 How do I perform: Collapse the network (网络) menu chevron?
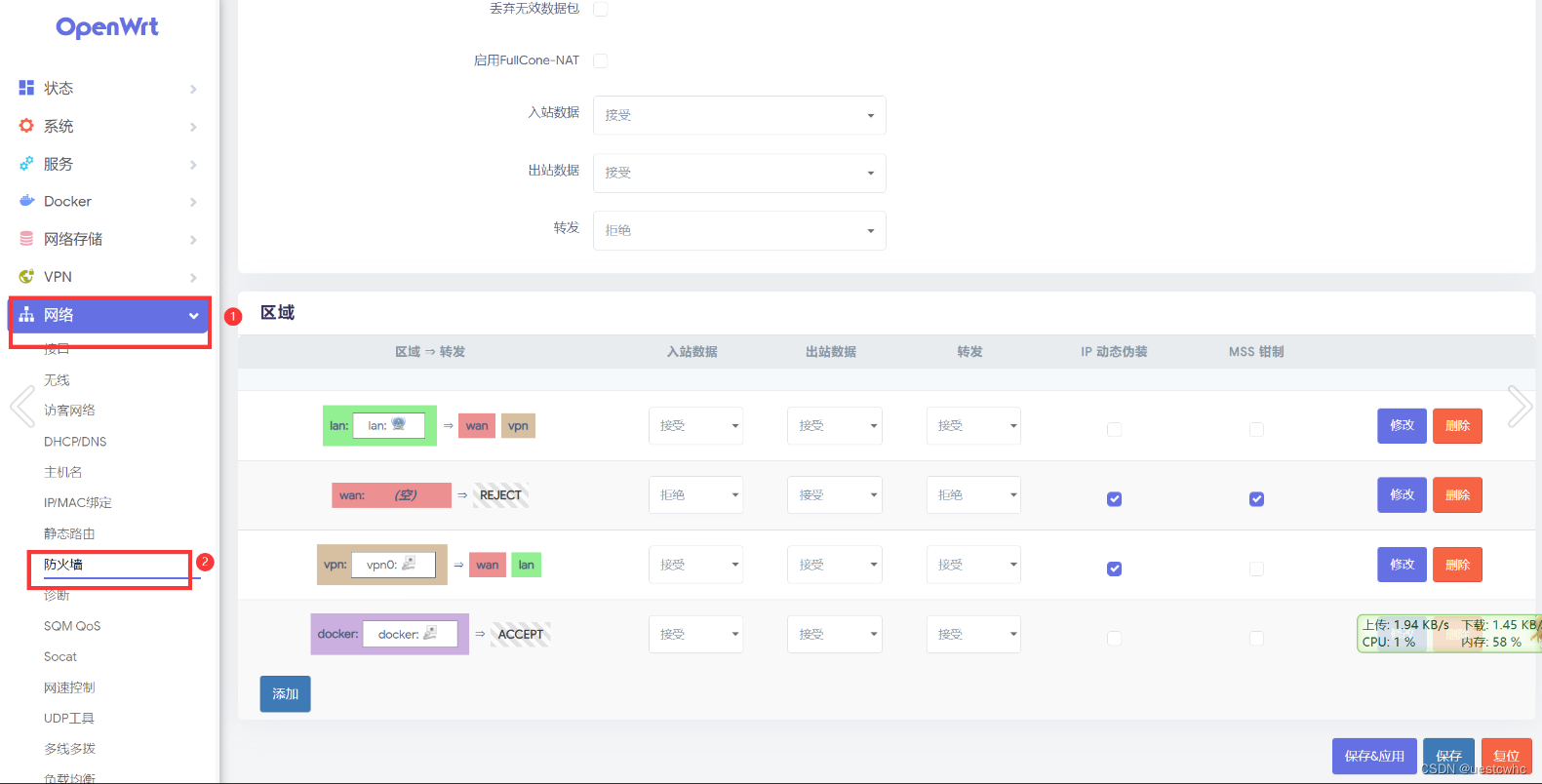(193, 316)
